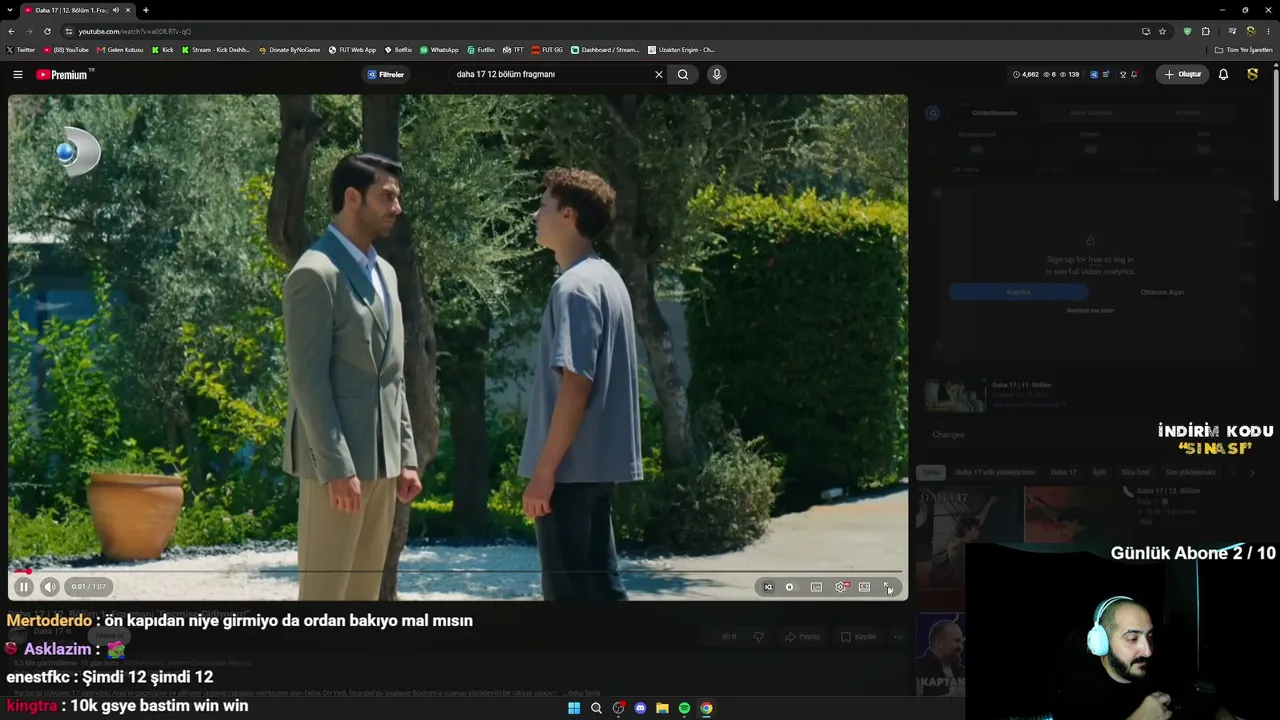Switch the player to theater mode
Image resolution: width=1280 pixels, height=720 pixels.
click(x=864, y=587)
